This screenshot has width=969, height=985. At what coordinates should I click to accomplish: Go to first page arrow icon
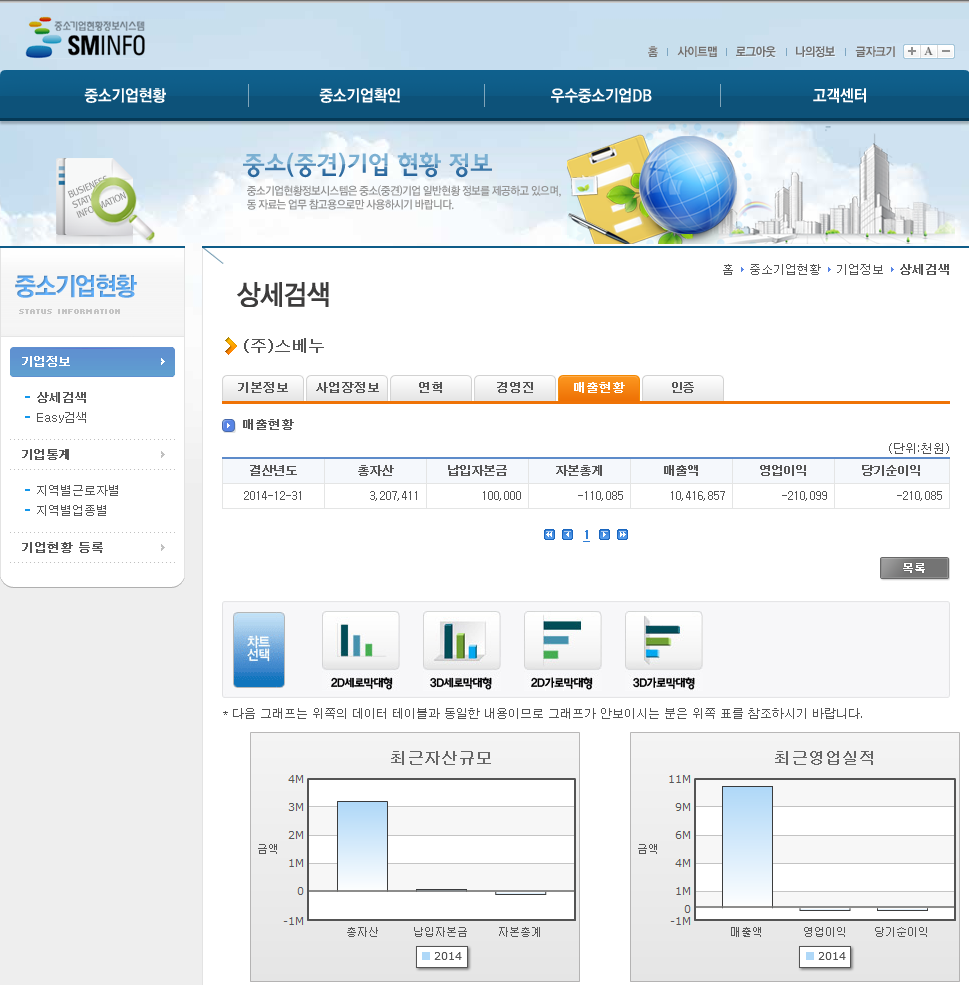[549, 535]
